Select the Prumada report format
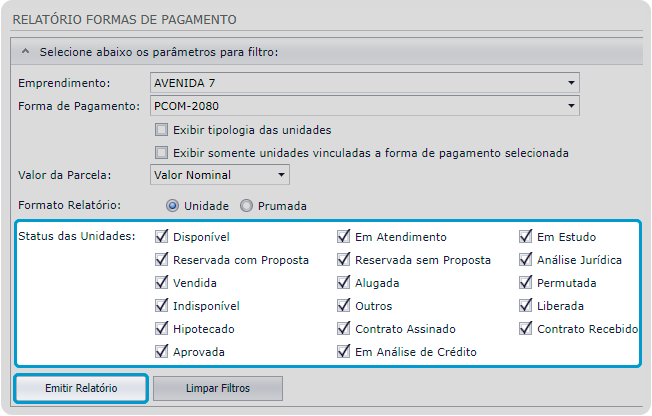Screen dimensions: 652x416 [247, 206]
